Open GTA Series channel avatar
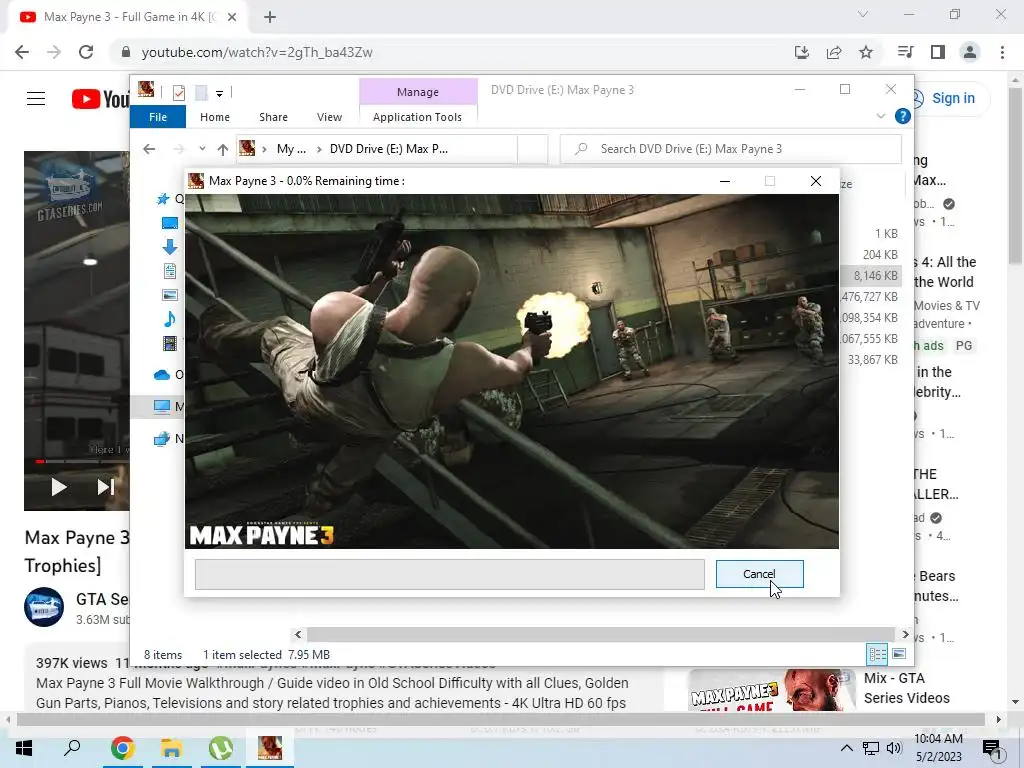This screenshot has height=768, width=1024. 44,607
